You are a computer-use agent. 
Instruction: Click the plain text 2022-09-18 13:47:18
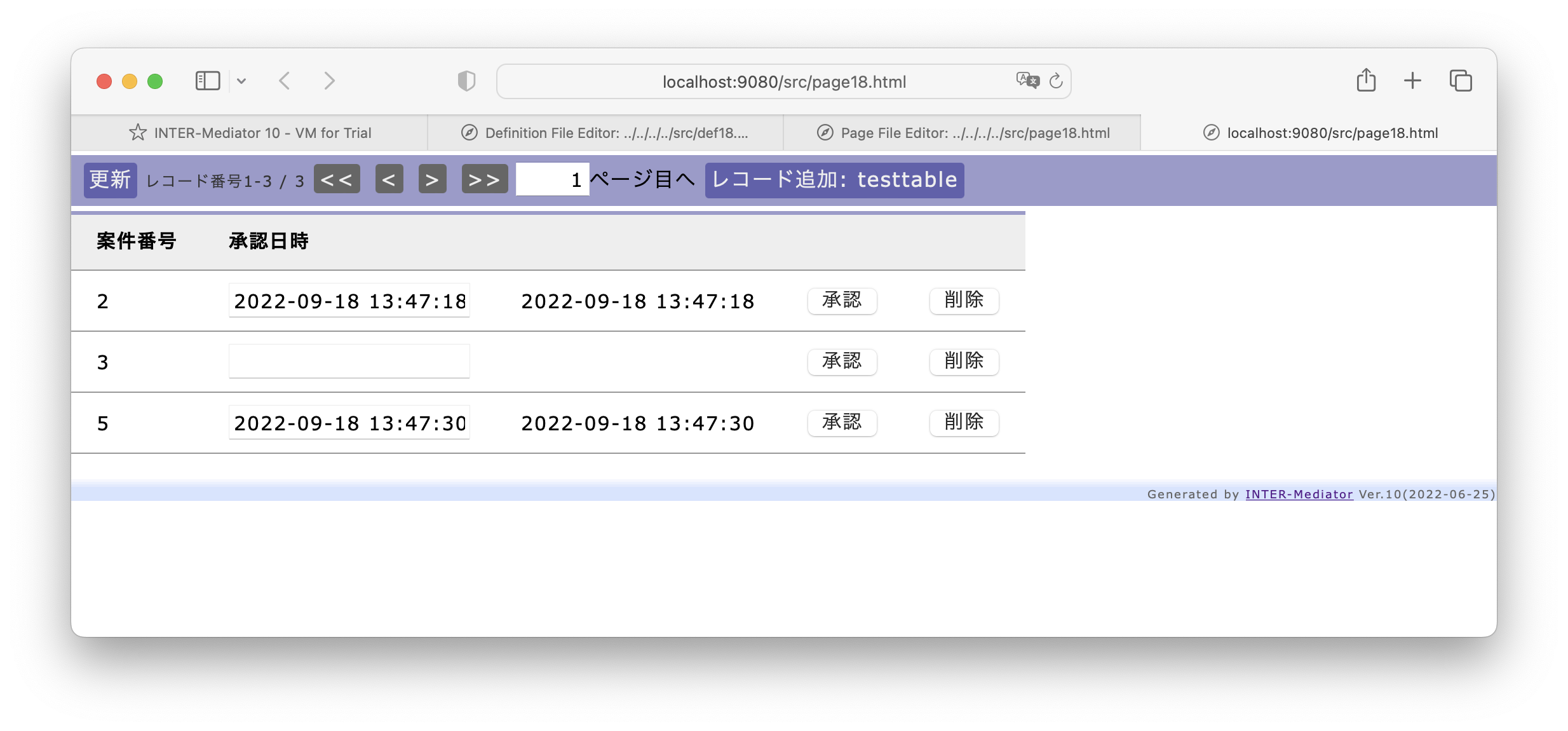pos(637,301)
